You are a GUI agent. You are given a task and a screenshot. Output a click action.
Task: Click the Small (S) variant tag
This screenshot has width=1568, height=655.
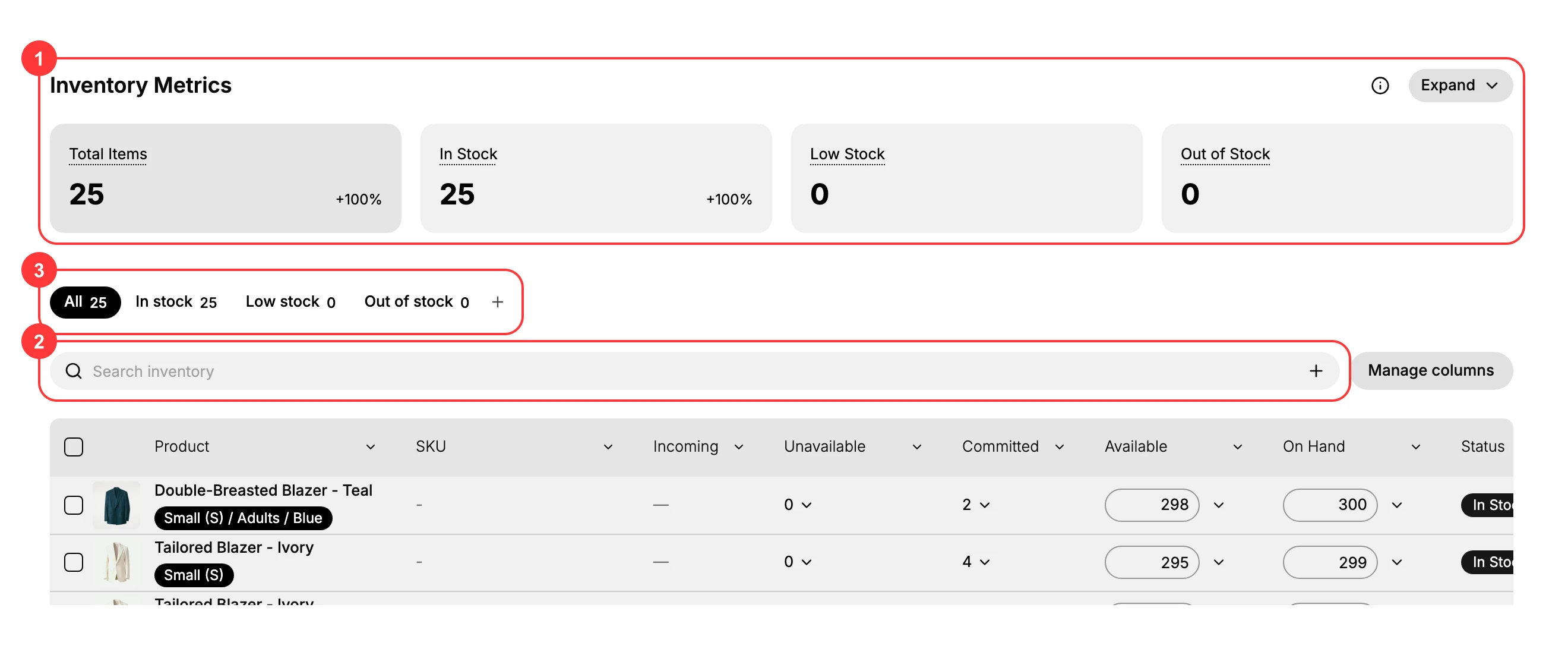194,575
